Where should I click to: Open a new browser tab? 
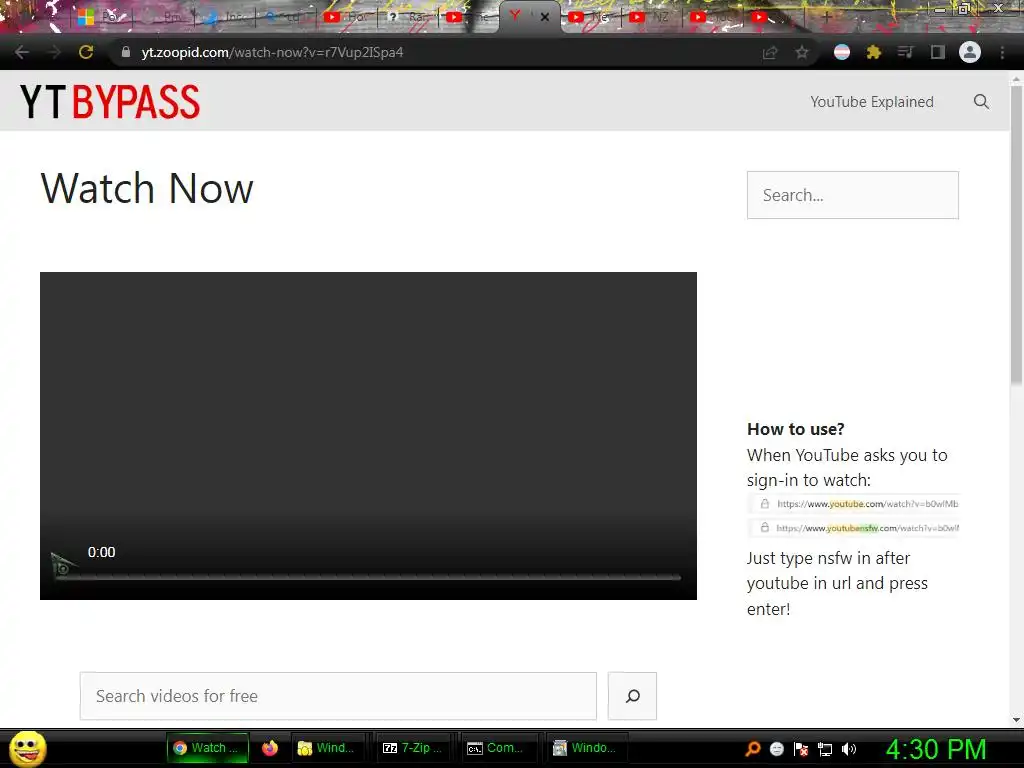[827, 17]
